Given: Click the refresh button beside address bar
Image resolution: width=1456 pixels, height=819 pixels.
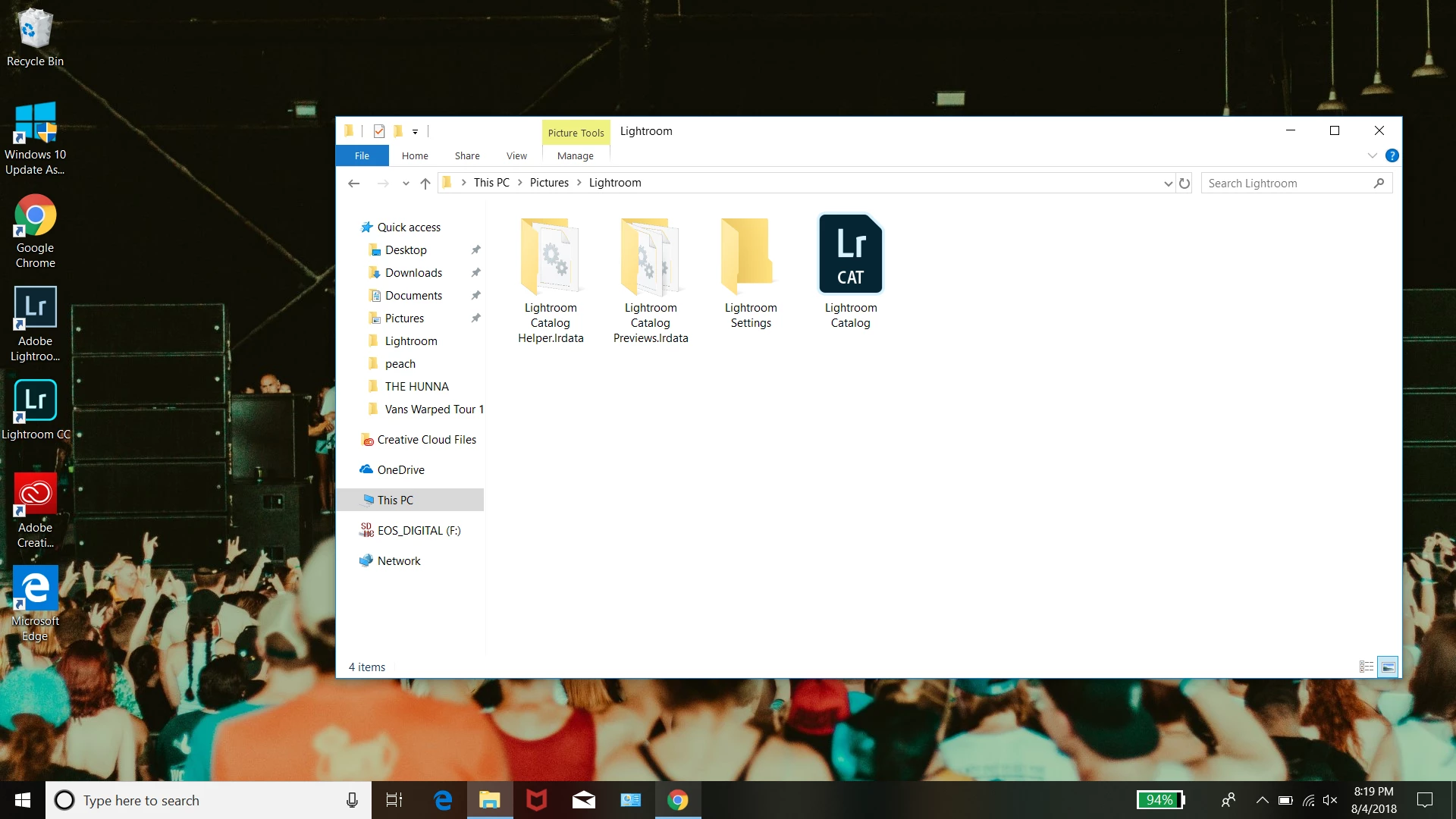Looking at the screenshot, I should pos(1185,183).
